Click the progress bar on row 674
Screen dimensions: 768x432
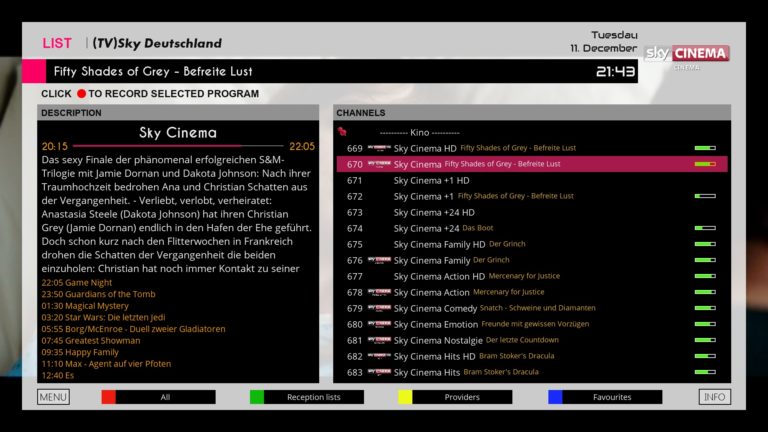[x=705, y=228]
